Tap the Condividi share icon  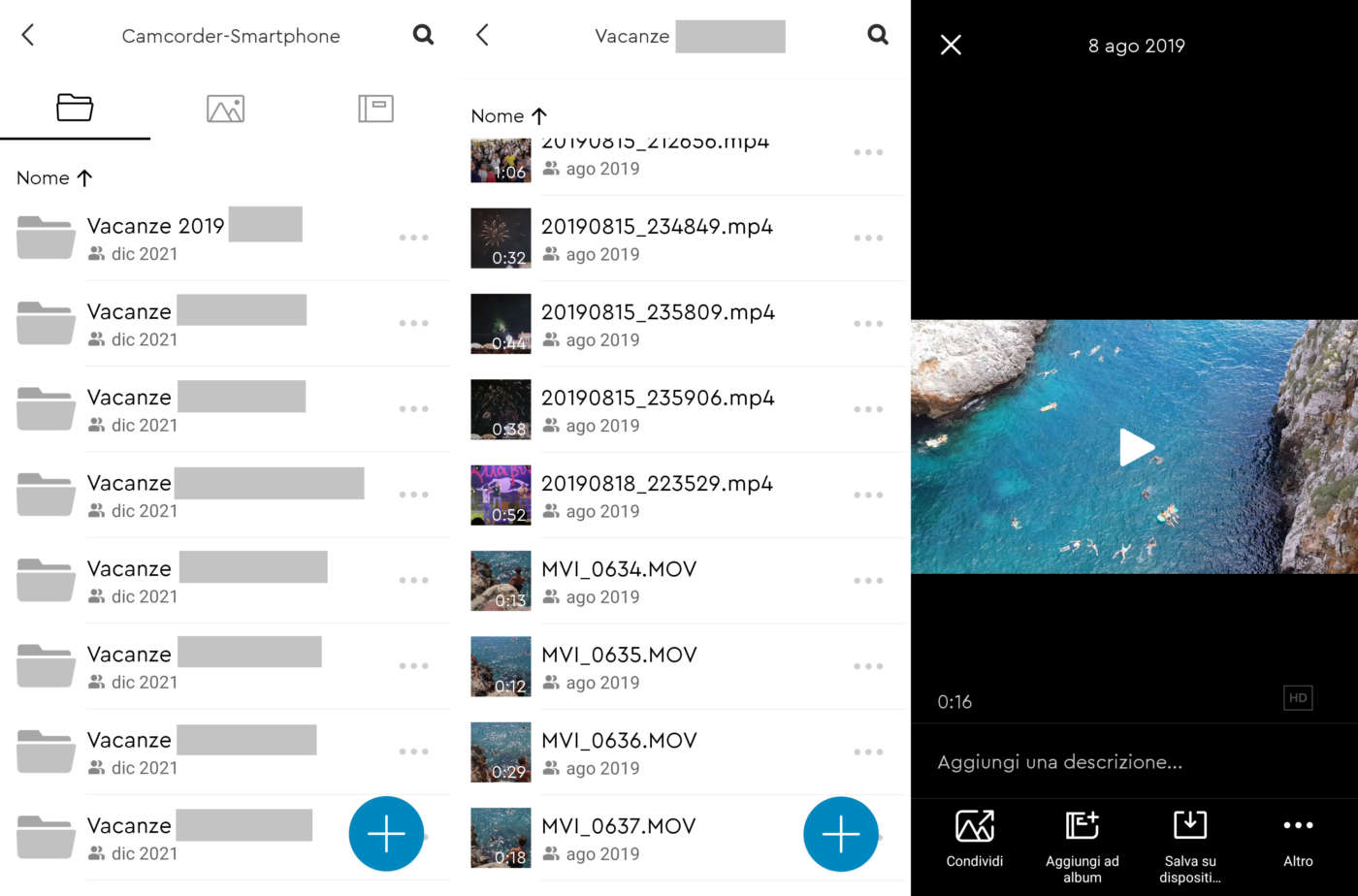point(975,834)
